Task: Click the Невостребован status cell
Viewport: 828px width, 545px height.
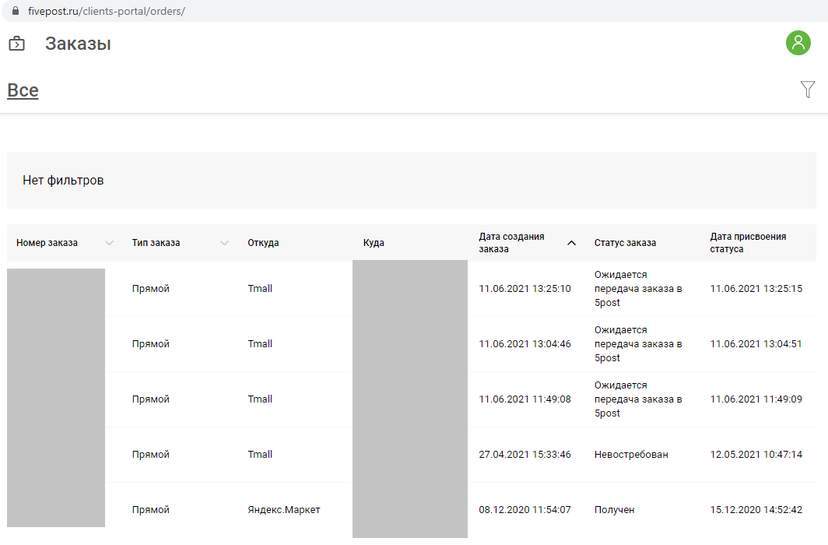Action: click(x=631, y=455)
